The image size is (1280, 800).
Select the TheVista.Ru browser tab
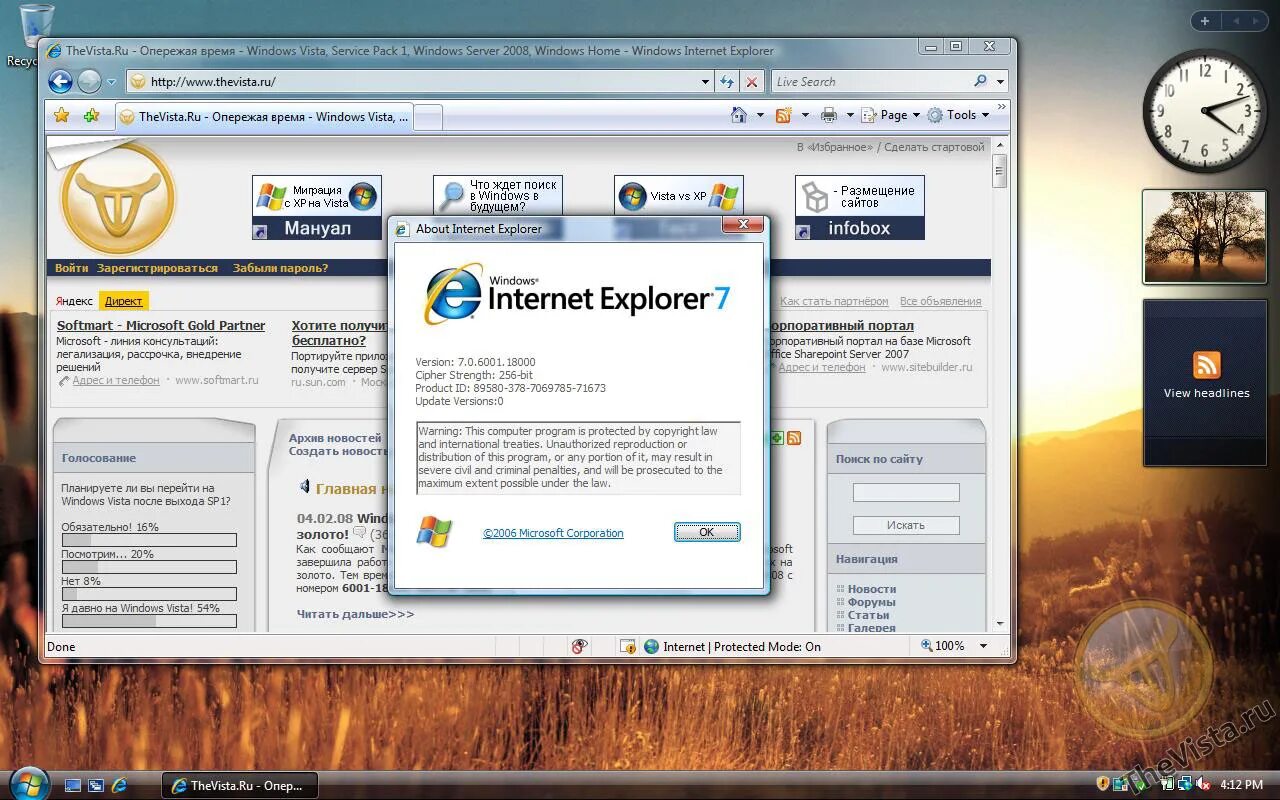click(263, 117)
